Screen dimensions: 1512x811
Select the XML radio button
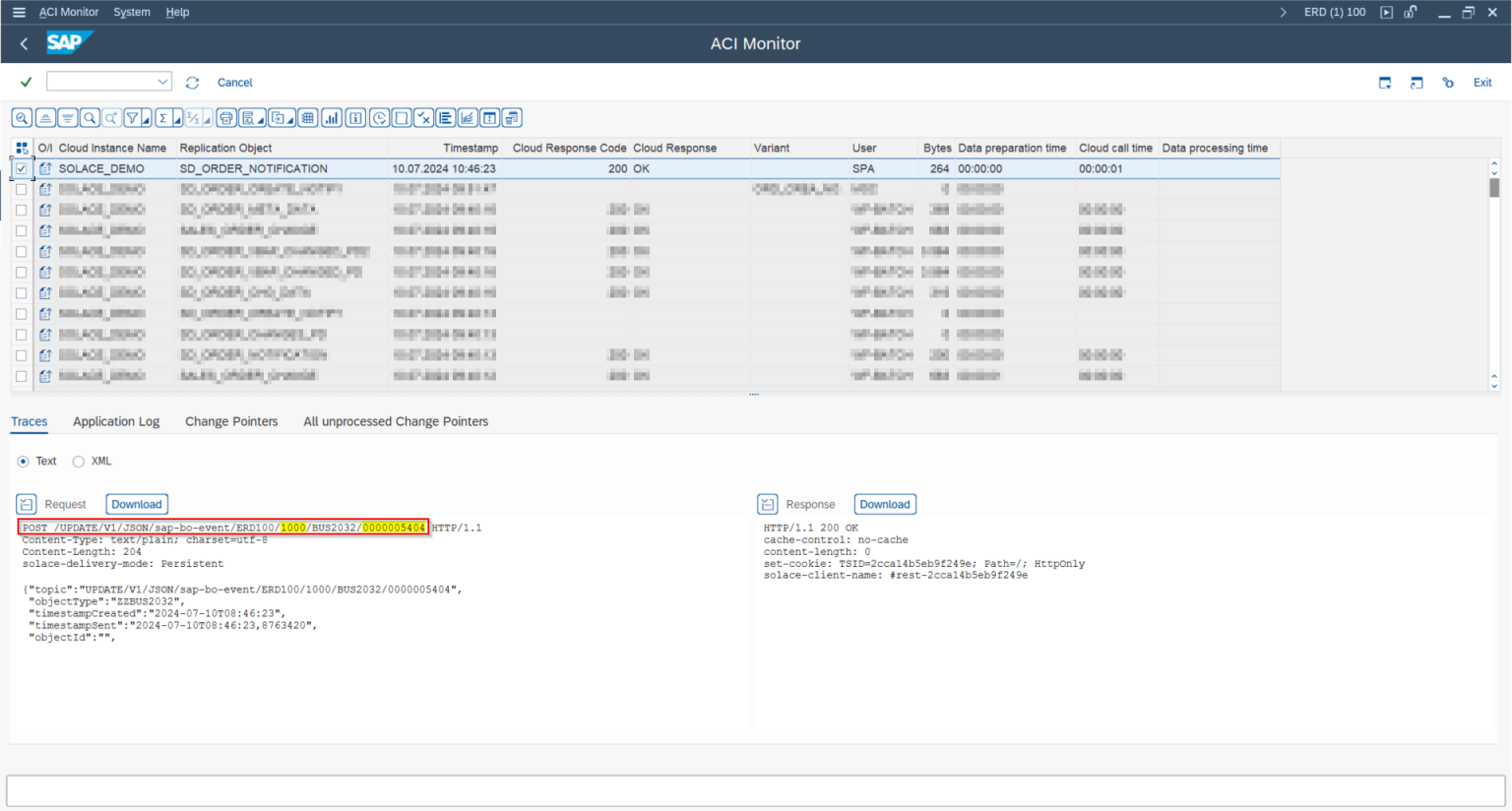click(x=79, y=461)
